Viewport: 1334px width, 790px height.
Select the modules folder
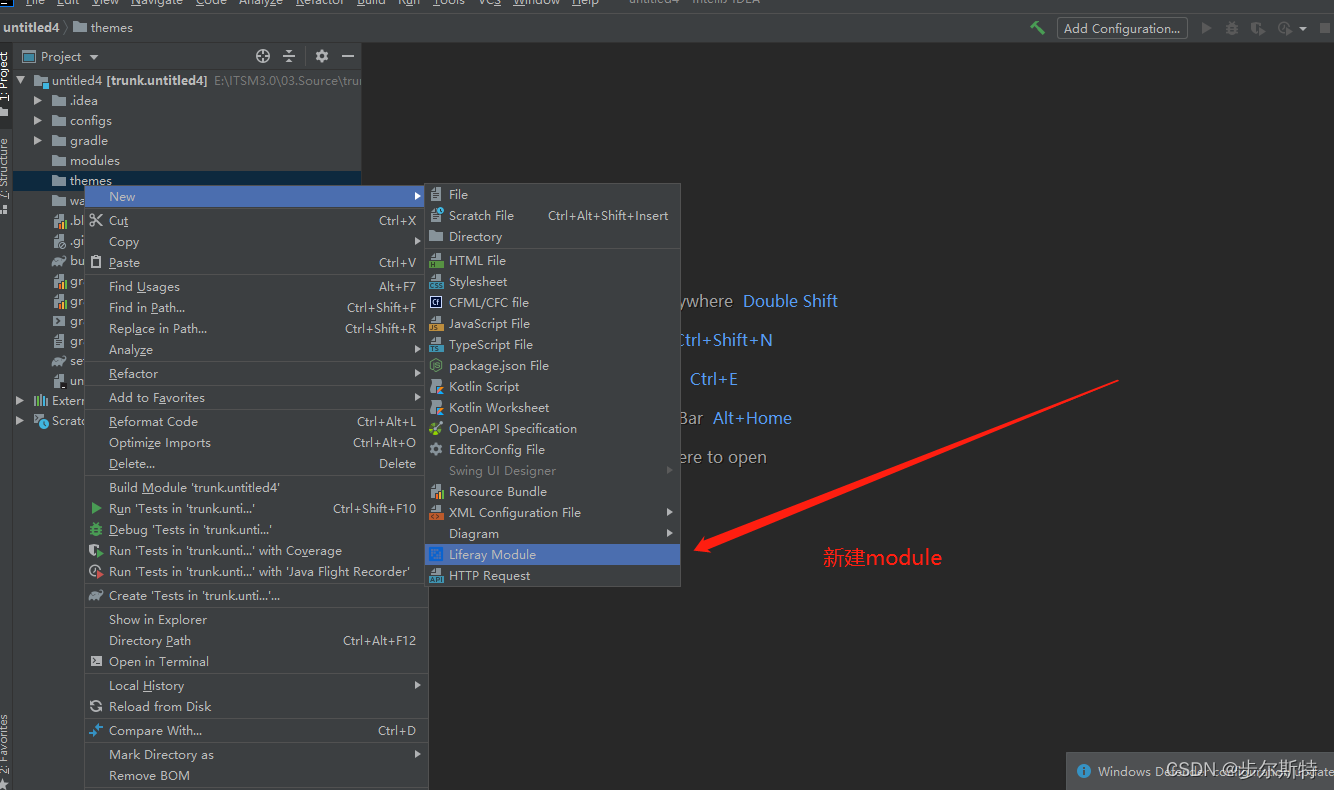95,160
